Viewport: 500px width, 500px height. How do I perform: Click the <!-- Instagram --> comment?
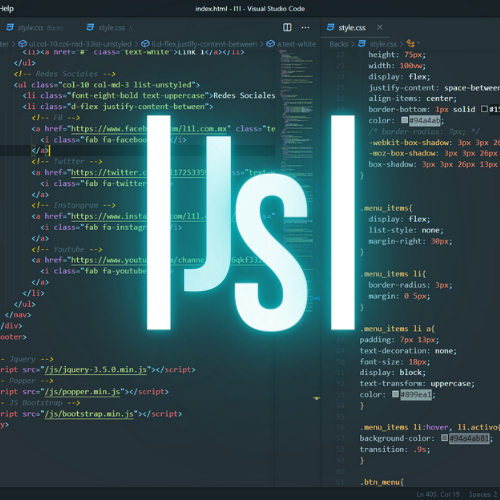click(73, 205)
